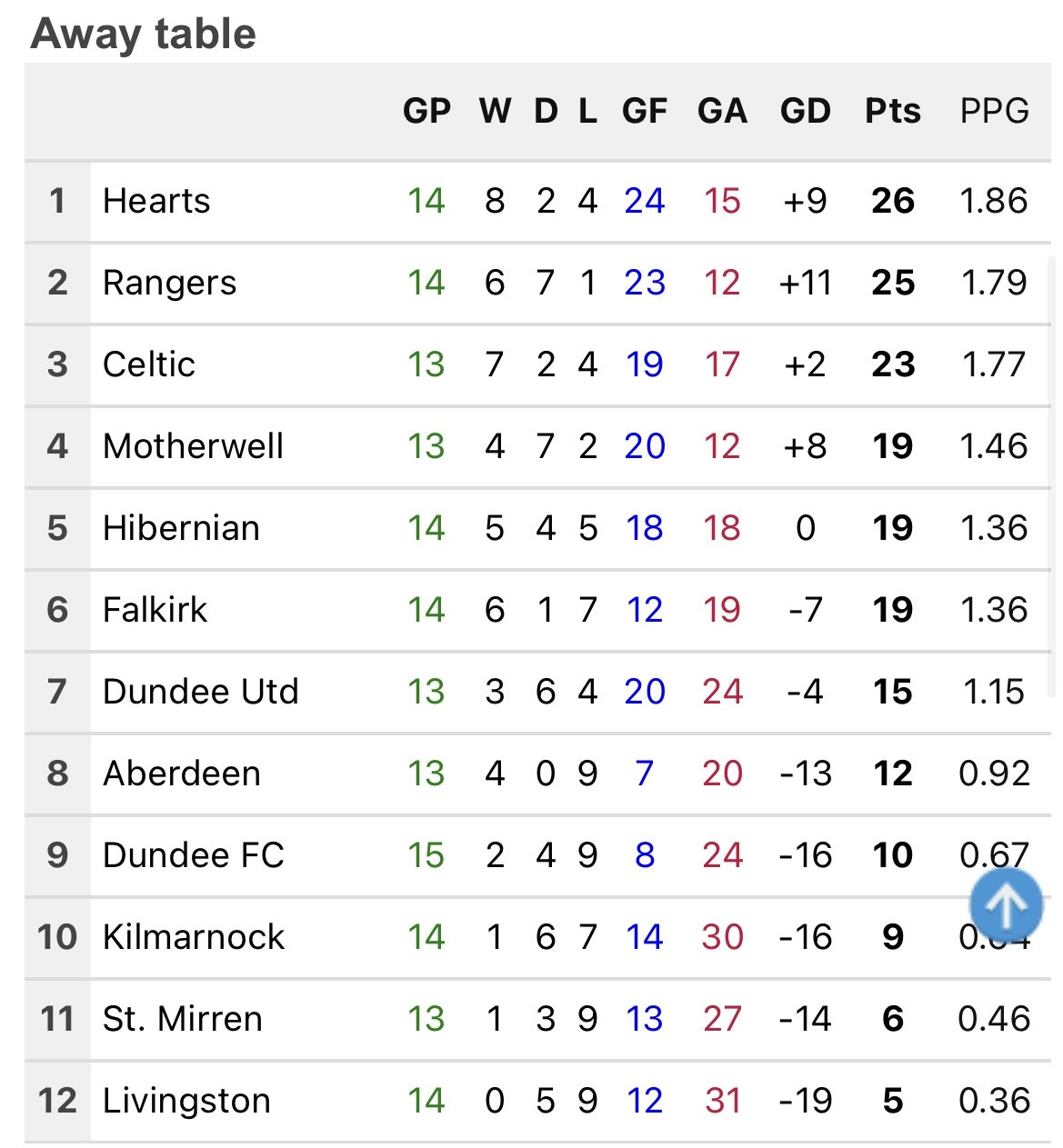Sort table by the GP column header

tap(426, 111)
